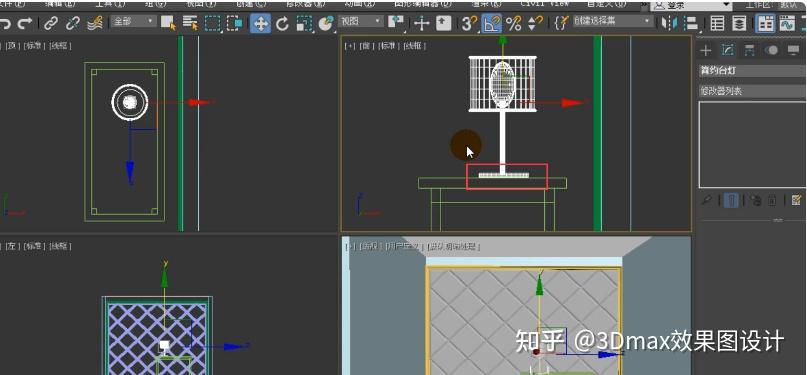Click the Mirror tool icon
Screen dimensions: 807x375
click(x=669, y=23)
